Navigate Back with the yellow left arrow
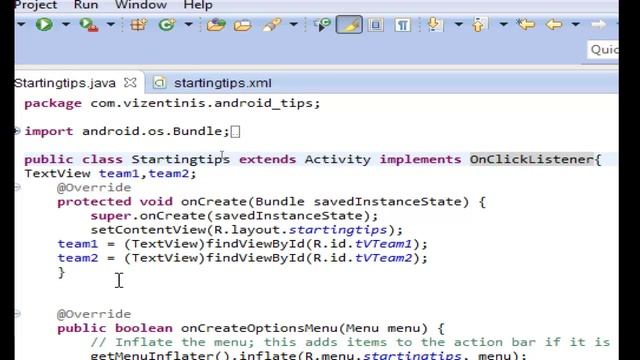The width and height of the screenshot is (640, 360). (554, 25)
